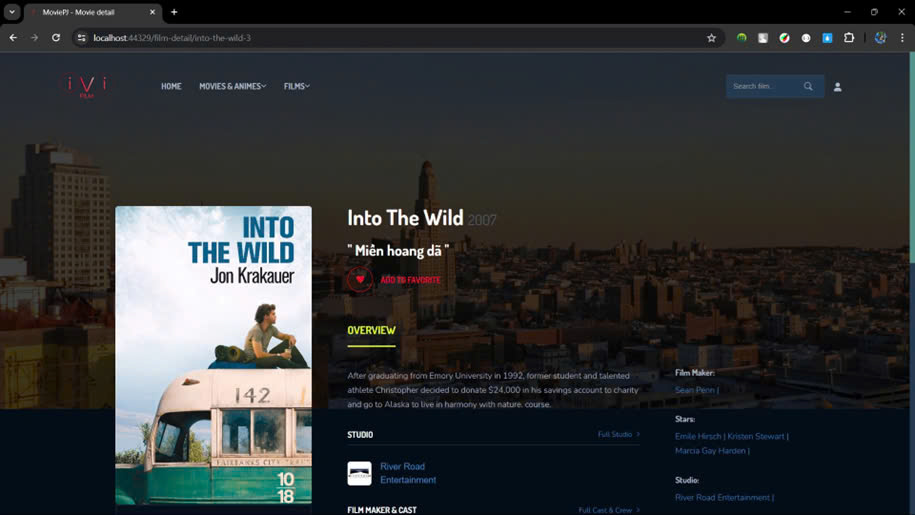Open star Emile Hirsch link
The image size is (915, 515).
698,436
